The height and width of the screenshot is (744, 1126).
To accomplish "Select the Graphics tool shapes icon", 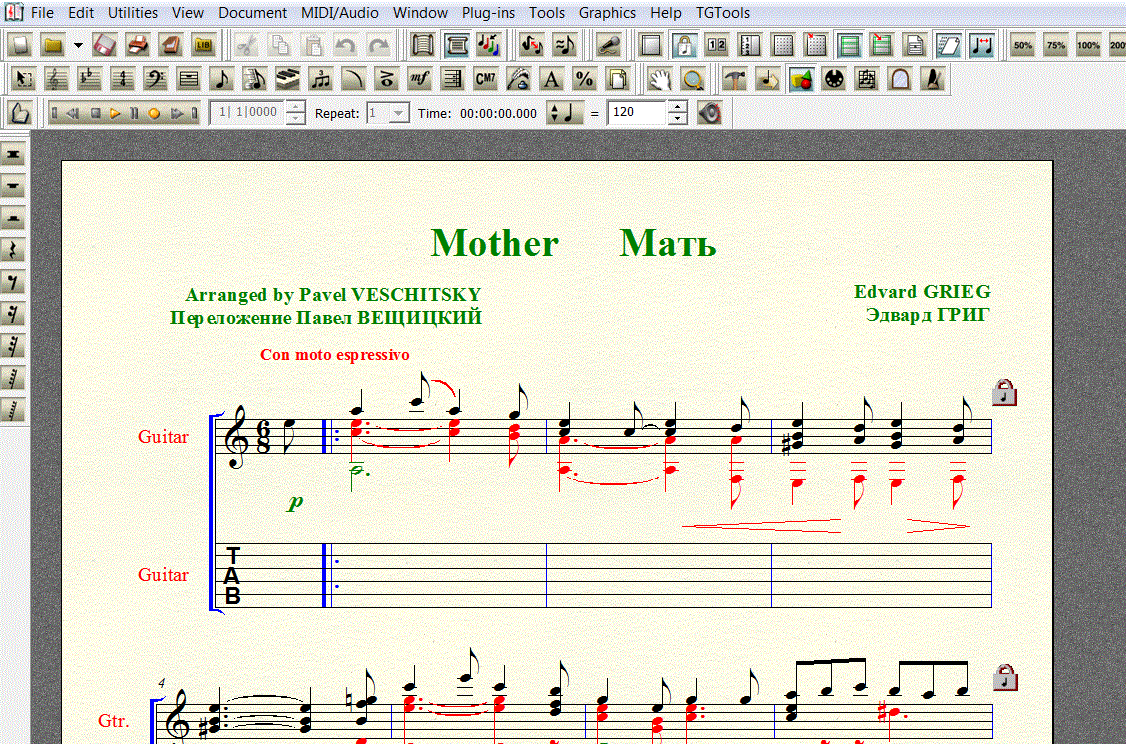I will [801, 78].
